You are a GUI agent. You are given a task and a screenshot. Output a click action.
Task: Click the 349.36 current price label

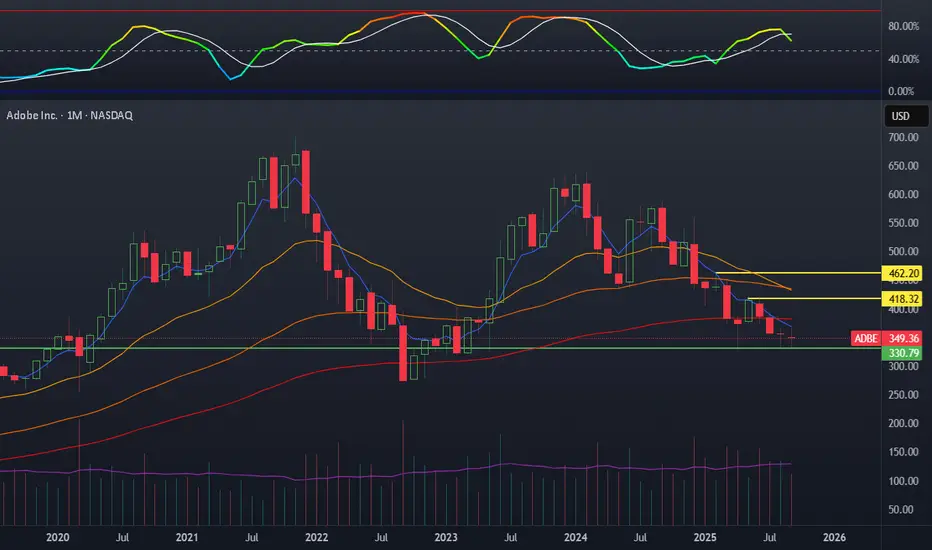[x=902, y=338]
